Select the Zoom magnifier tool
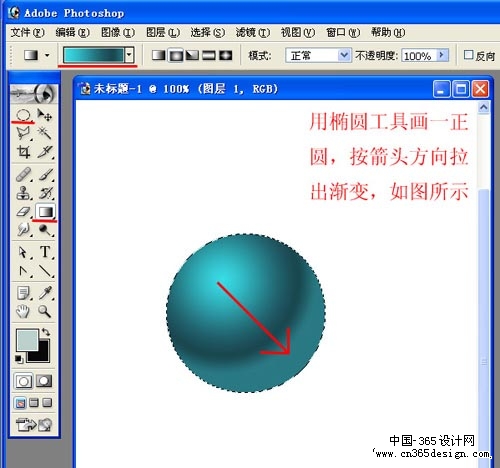This screenshot has height=468, width=500. [44, 311]
